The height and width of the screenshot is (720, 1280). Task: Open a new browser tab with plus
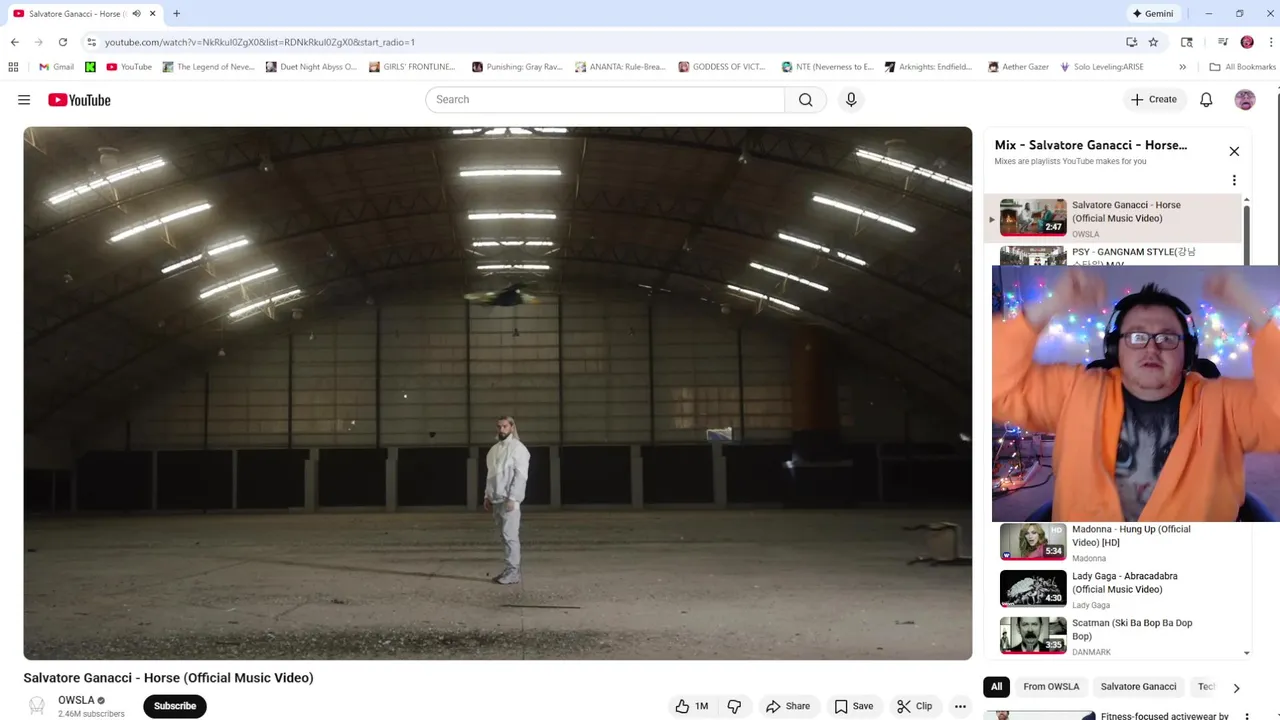[176, 13]
